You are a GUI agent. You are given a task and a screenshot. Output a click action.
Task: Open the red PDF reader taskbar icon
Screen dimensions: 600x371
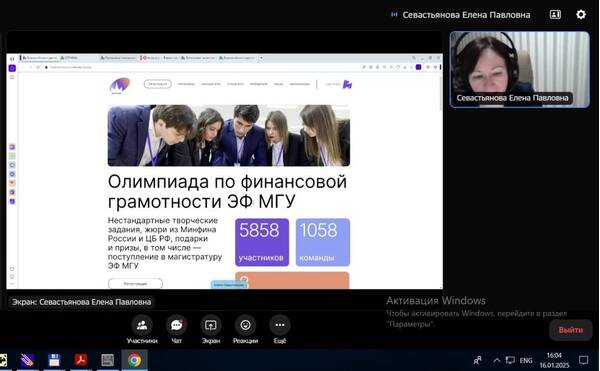(81, 360)
